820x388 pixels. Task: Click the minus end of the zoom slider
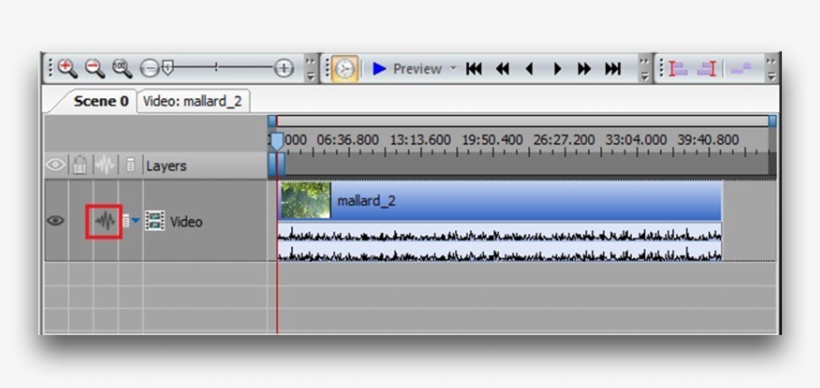click(150, 69)
